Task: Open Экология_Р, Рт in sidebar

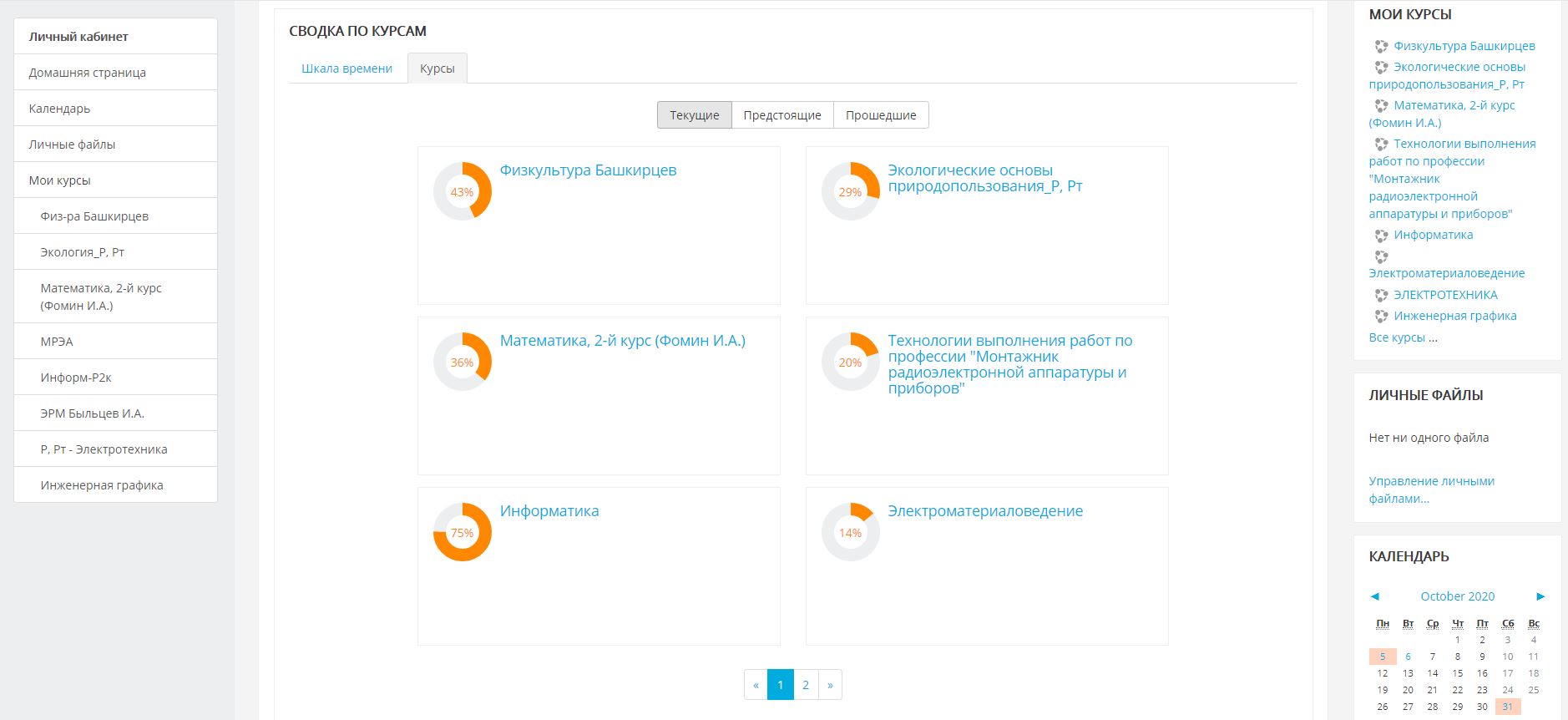Action: tap(115, 252)
